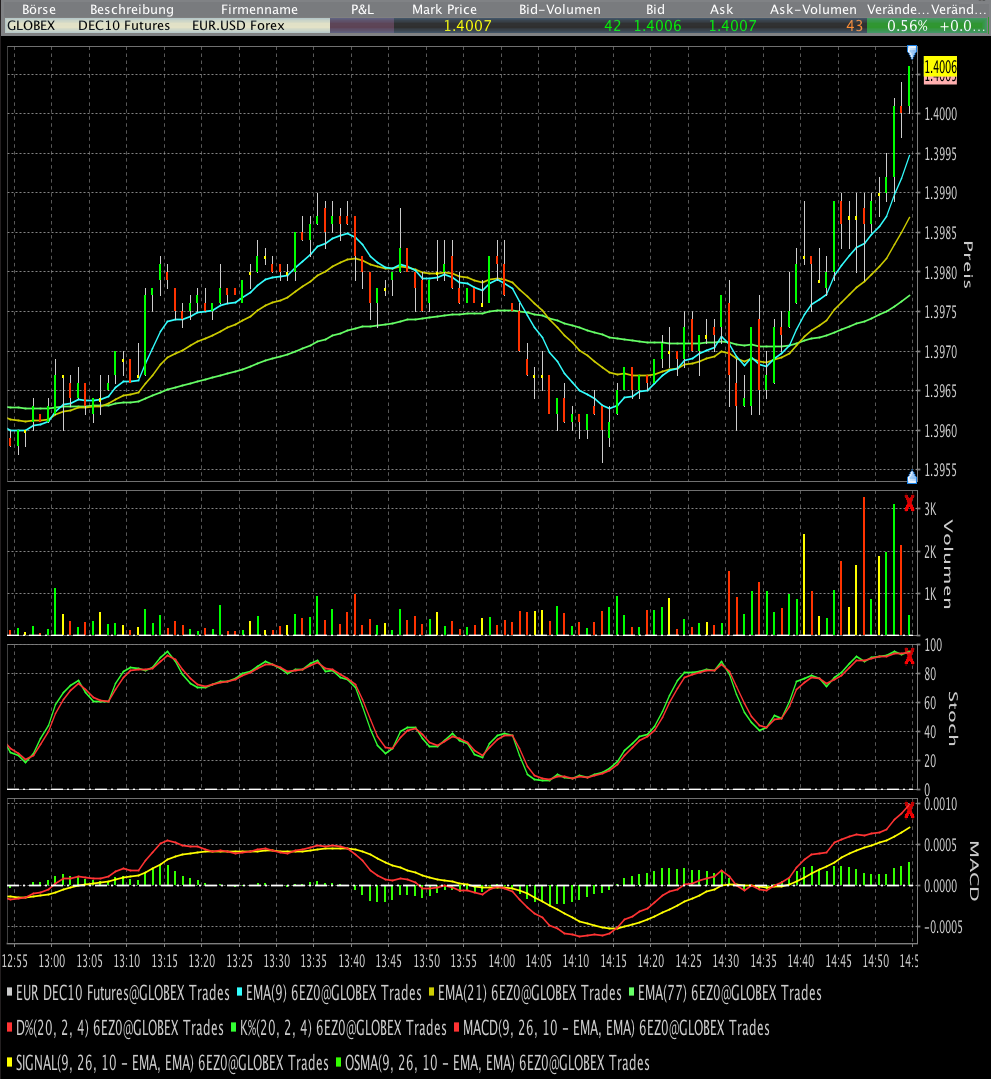The image size is (991, 1079).
Task: Select the DEC10 Futures description cell
Action: coord(124,25)
